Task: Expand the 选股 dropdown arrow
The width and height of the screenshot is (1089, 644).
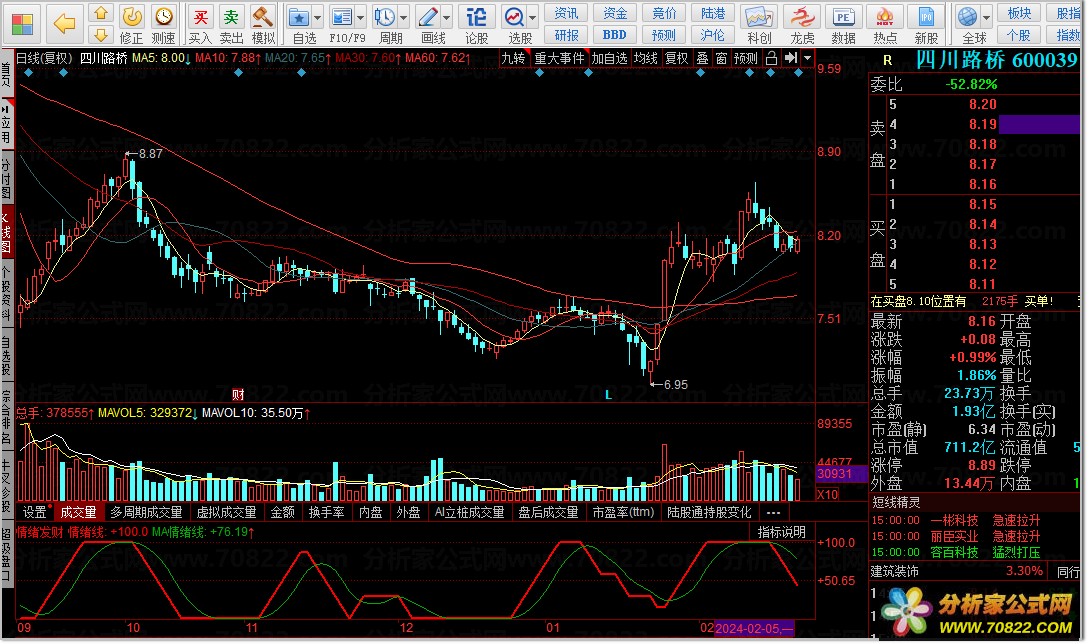Action: [x=533, y=17]
